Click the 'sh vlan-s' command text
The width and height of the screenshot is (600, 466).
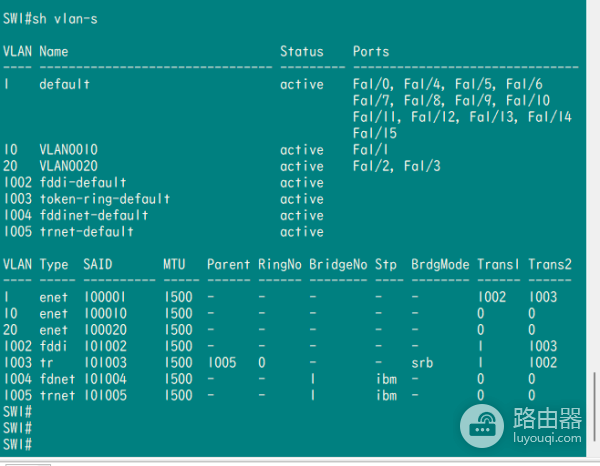(66, 19)
